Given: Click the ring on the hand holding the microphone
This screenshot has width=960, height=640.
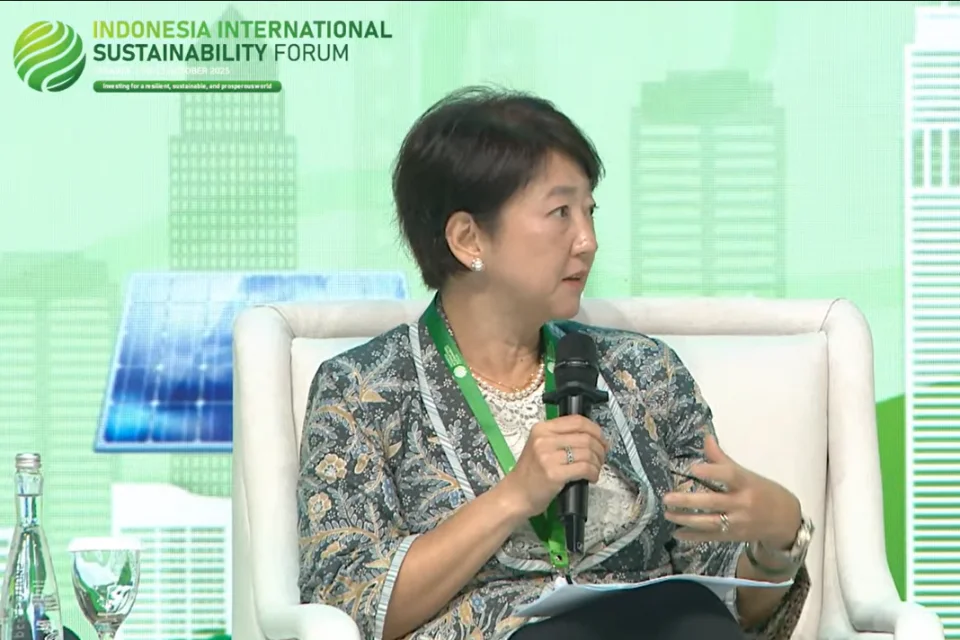Looking at the screenshot, I should point(569,455).
